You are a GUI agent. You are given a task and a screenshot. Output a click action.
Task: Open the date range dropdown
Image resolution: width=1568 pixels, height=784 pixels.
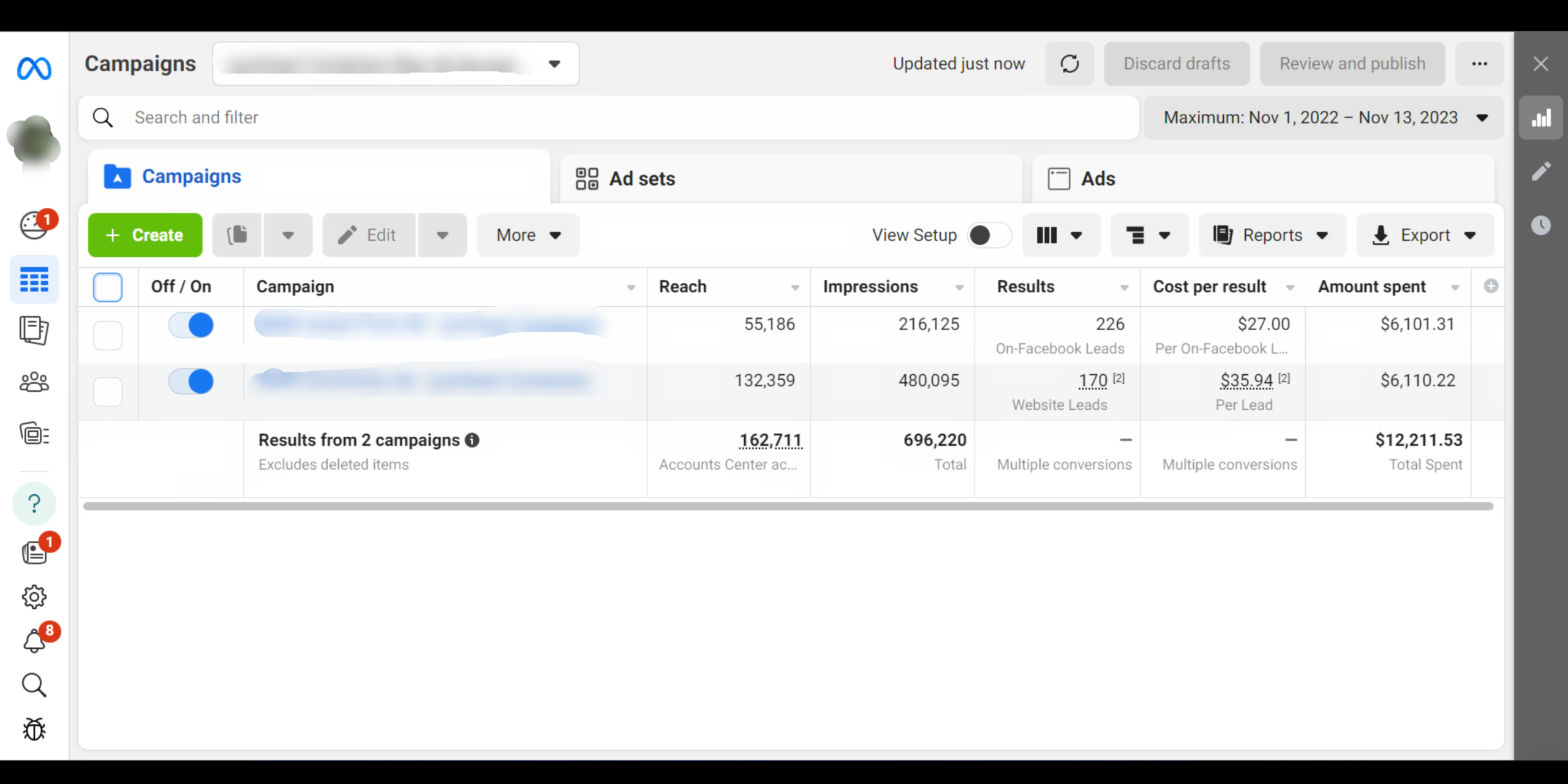(x=1324, y=118)
